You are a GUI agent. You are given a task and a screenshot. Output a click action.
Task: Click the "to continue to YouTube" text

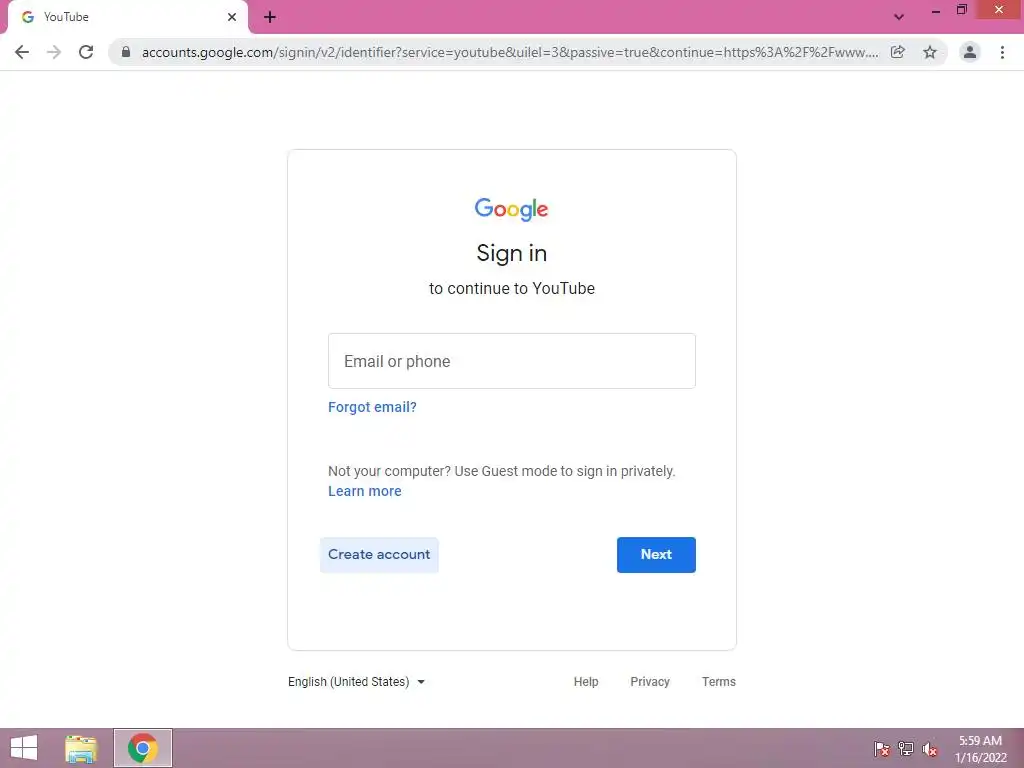tap(511, 289)
